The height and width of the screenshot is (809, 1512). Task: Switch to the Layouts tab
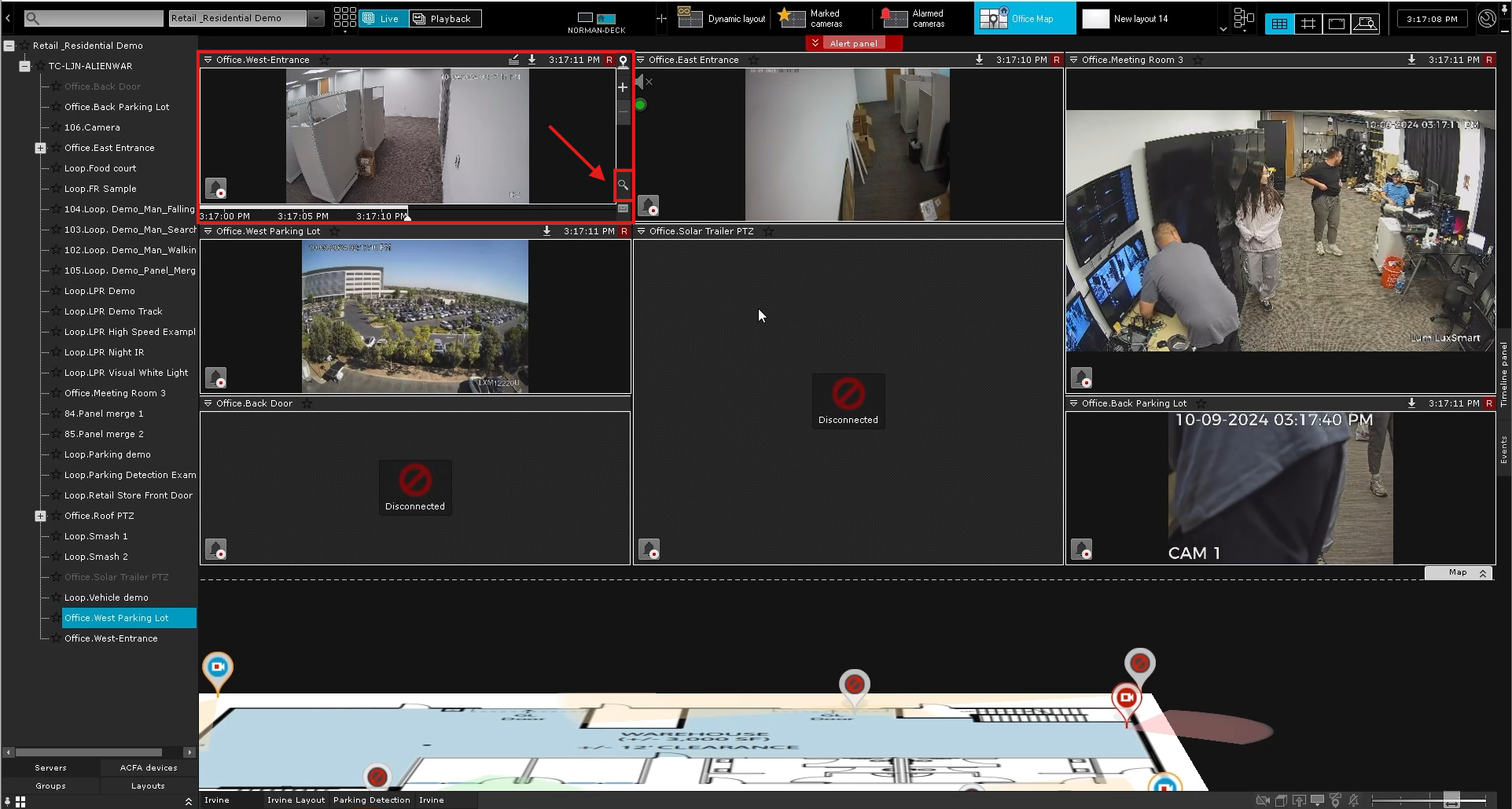coord(148,785)
